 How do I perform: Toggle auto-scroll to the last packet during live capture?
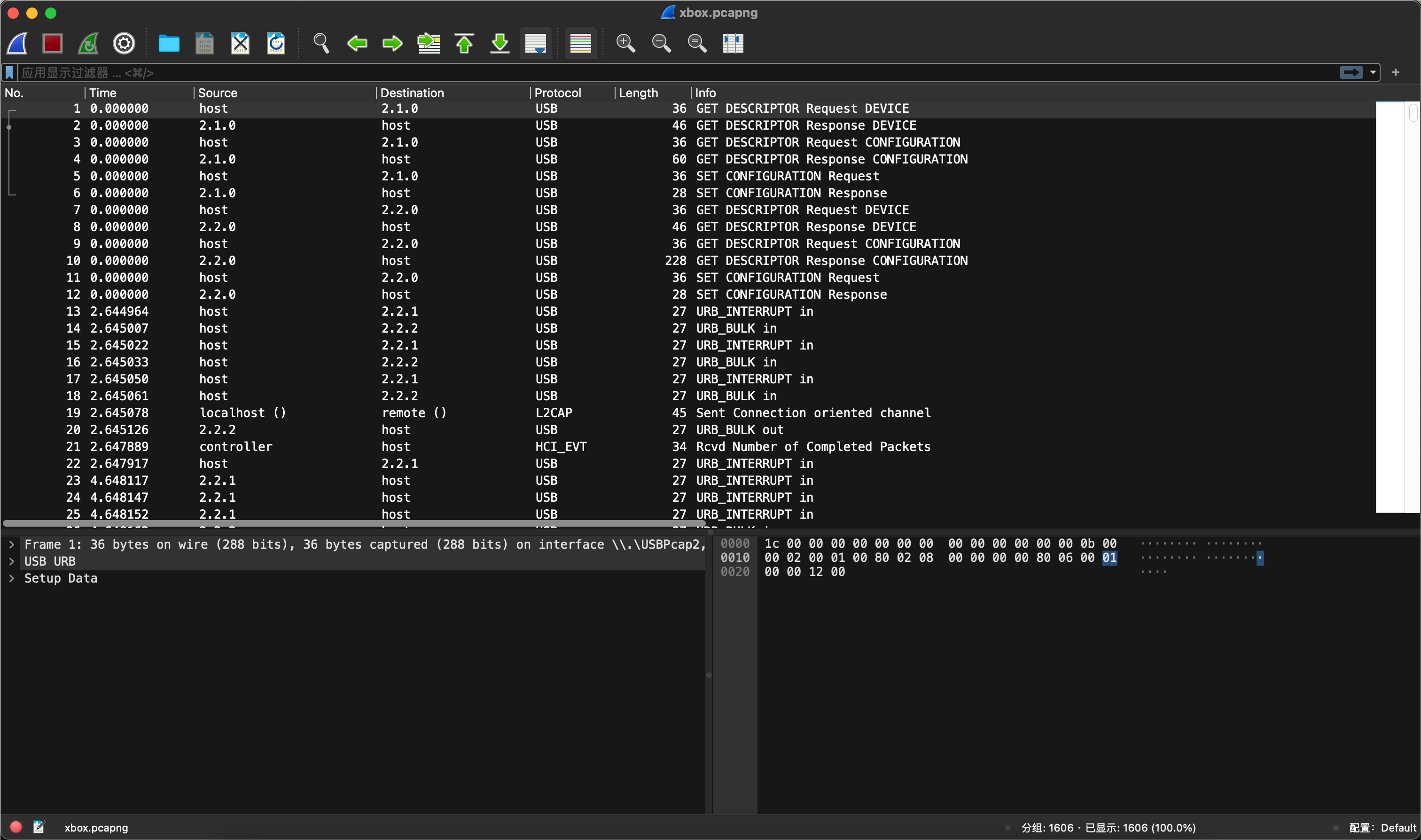(x=536, y=43)
